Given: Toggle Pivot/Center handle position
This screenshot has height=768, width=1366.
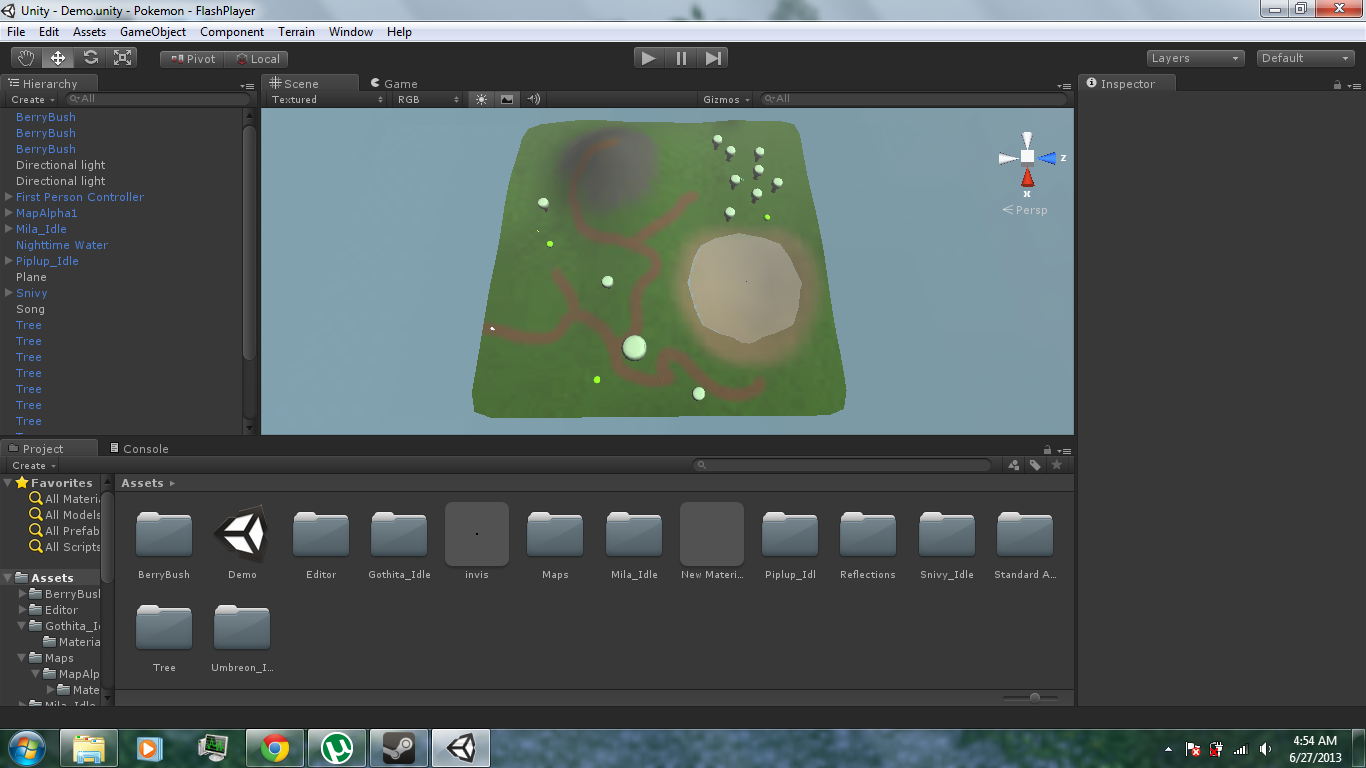Looking at the screenshot, I should pyautogui.click(x=192, y=59).
